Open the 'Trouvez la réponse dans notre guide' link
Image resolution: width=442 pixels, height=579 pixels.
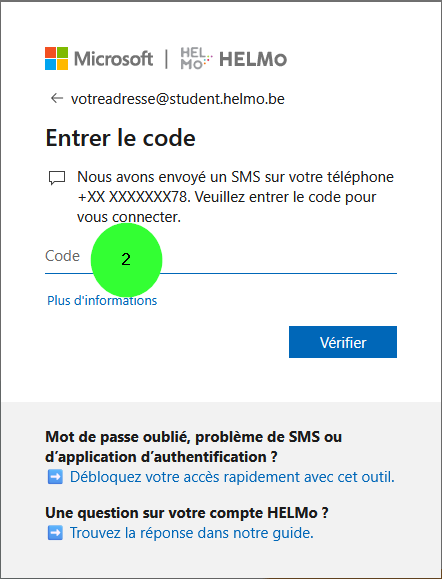click(191, 533)
